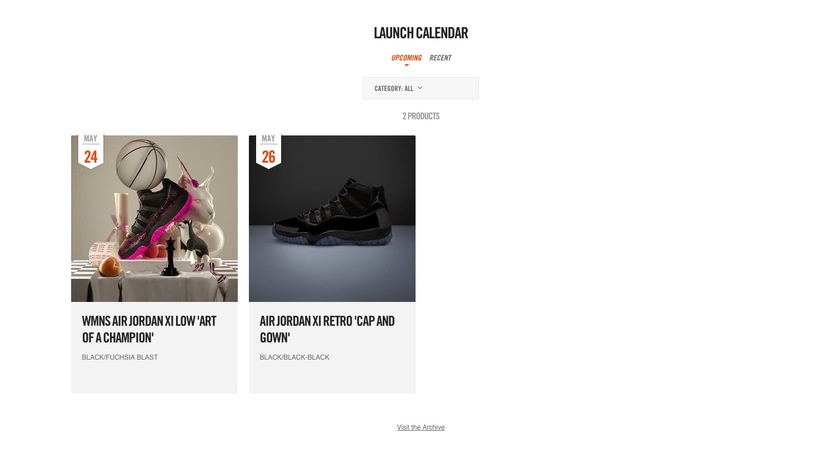Click the May 26 date badge
Viewport: 840px width, 459px height.
click(268, 151)
